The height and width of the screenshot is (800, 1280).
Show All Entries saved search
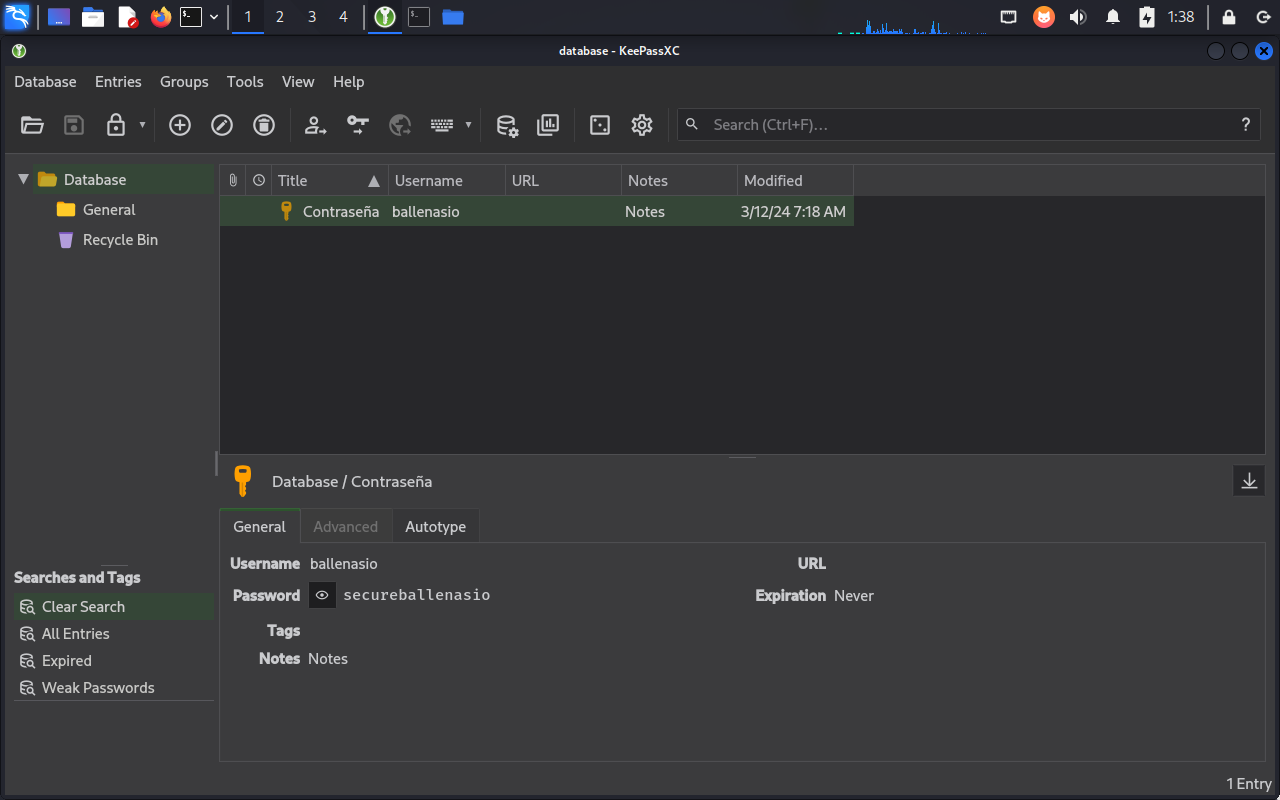[x=113, y=634]
